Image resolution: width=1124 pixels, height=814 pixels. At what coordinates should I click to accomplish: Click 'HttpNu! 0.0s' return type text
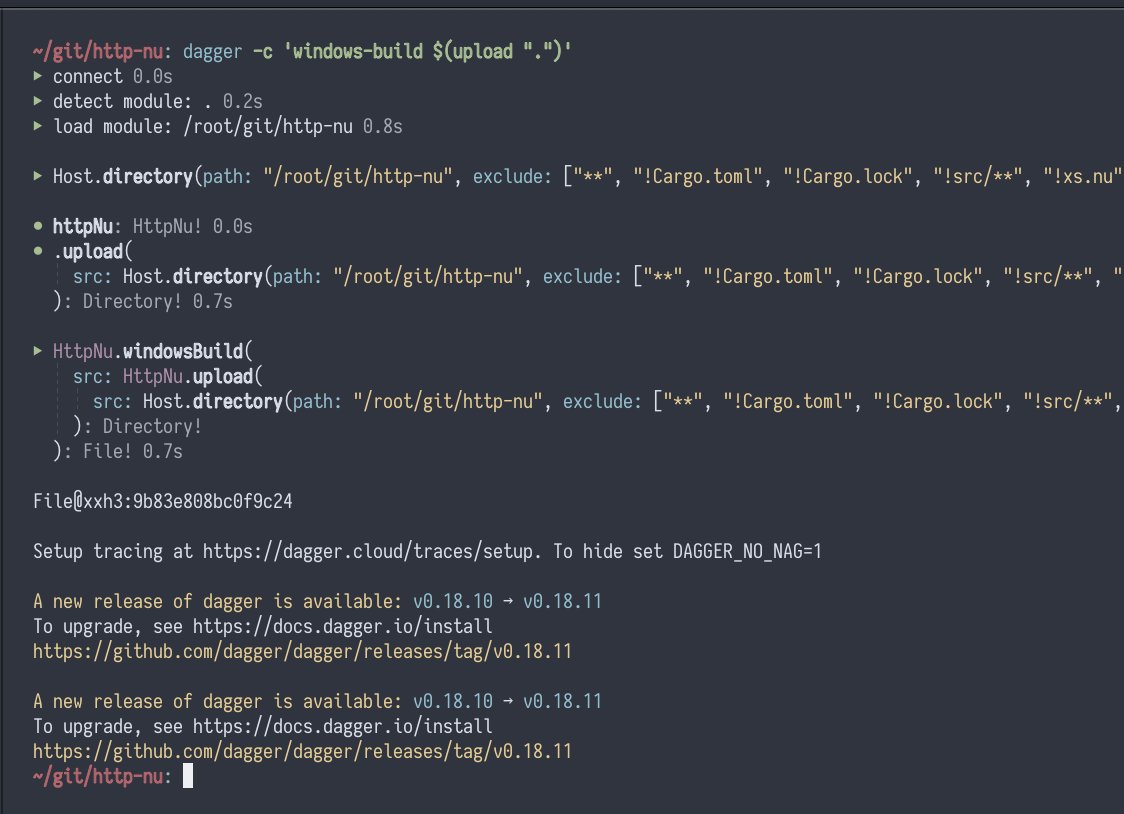pyautogui.click(x=193, y=226)
